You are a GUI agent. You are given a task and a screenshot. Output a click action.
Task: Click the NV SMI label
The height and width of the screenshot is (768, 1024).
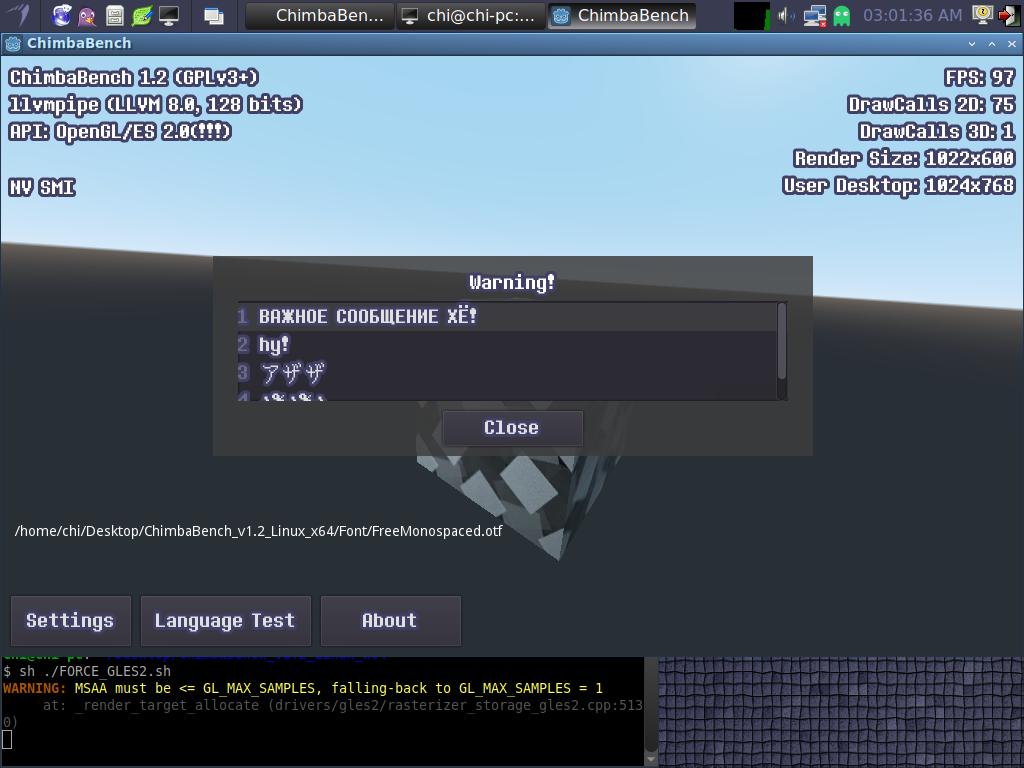click(42, 187)
